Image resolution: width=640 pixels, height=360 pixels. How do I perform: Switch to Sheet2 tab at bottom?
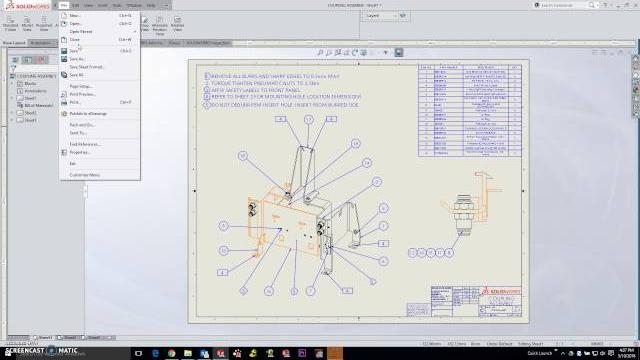[x=68, y=338]
